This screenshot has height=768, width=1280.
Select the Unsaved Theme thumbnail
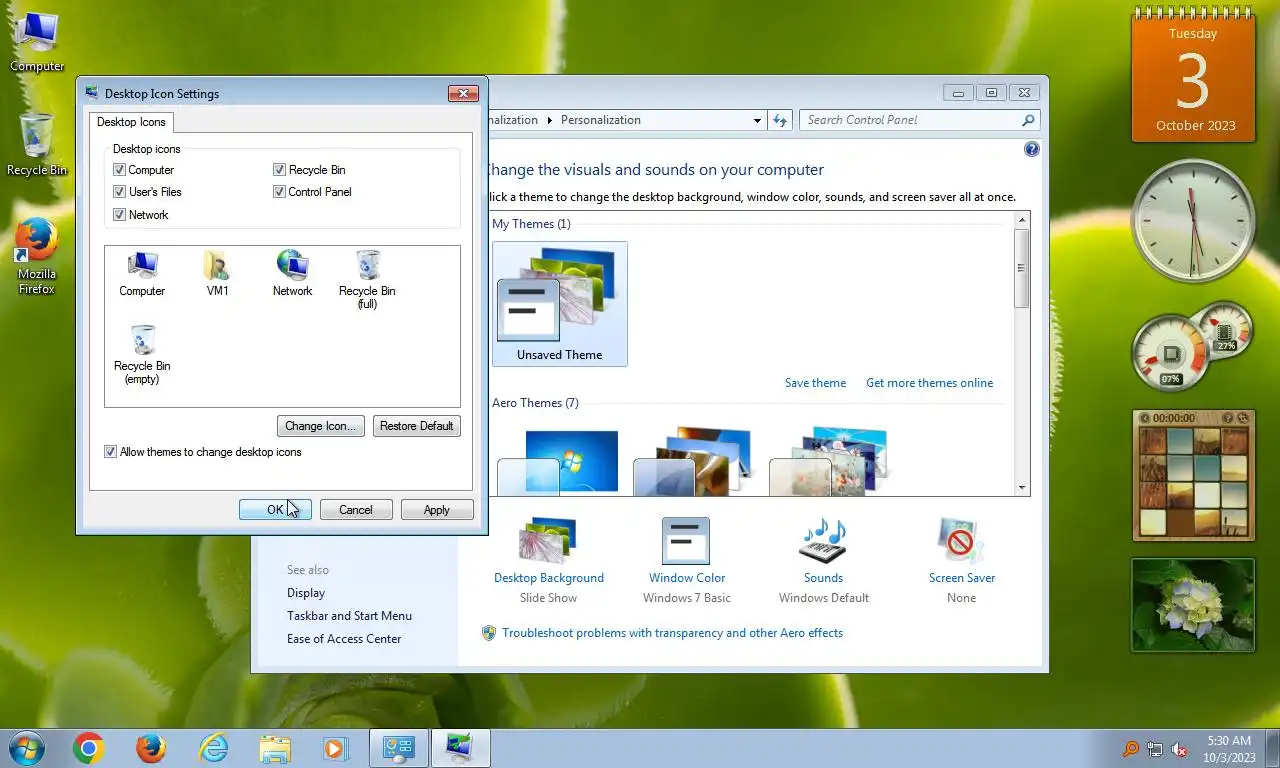point(560,304)
